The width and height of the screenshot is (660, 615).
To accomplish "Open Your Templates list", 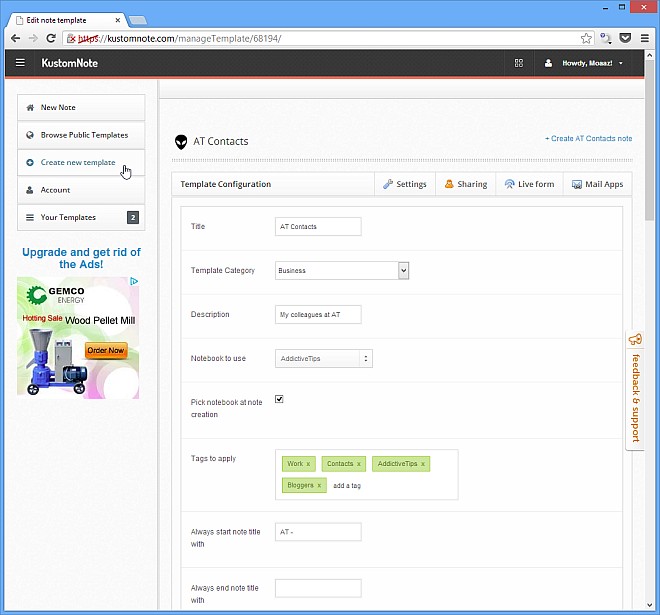I will (81, 217).
